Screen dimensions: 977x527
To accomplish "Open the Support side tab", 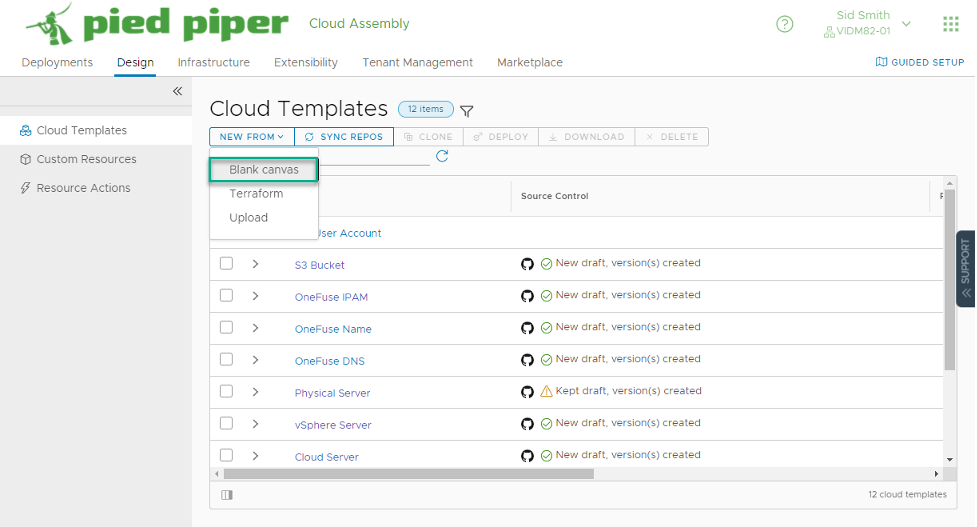I will point(965,268).
